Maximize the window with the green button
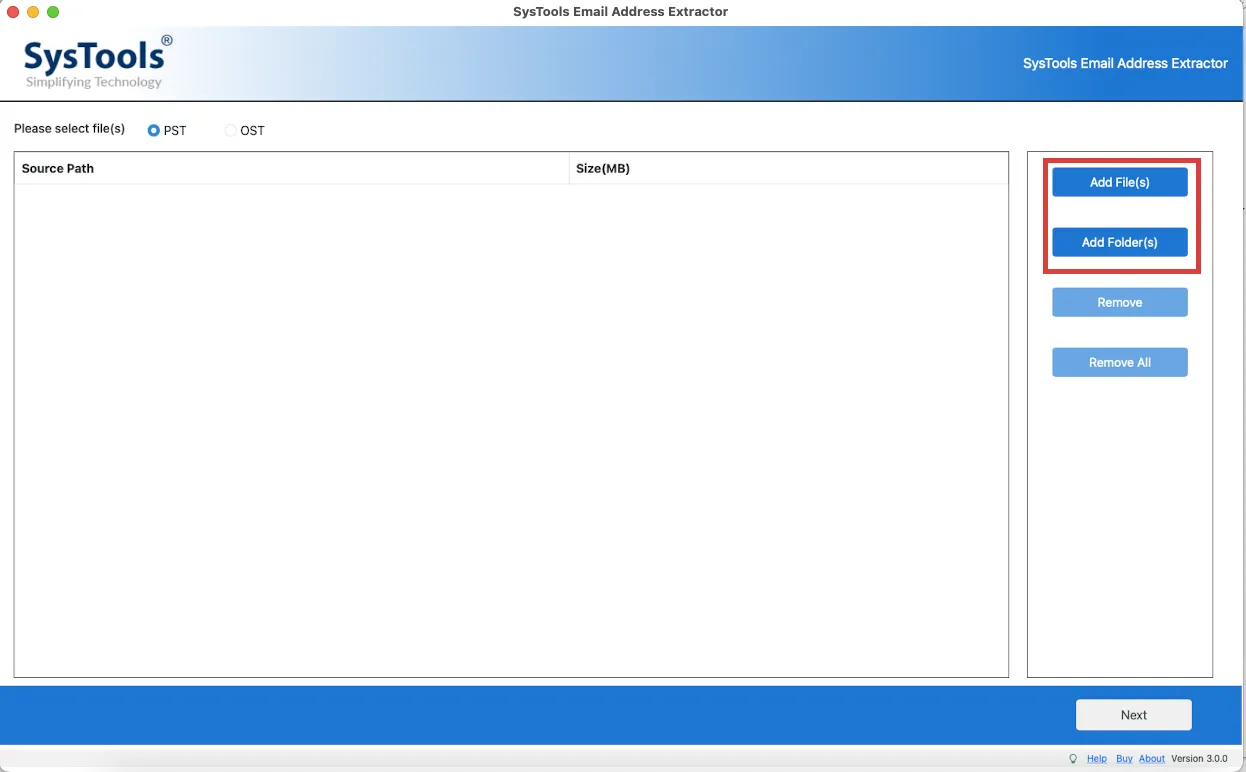 pos(53,12)
